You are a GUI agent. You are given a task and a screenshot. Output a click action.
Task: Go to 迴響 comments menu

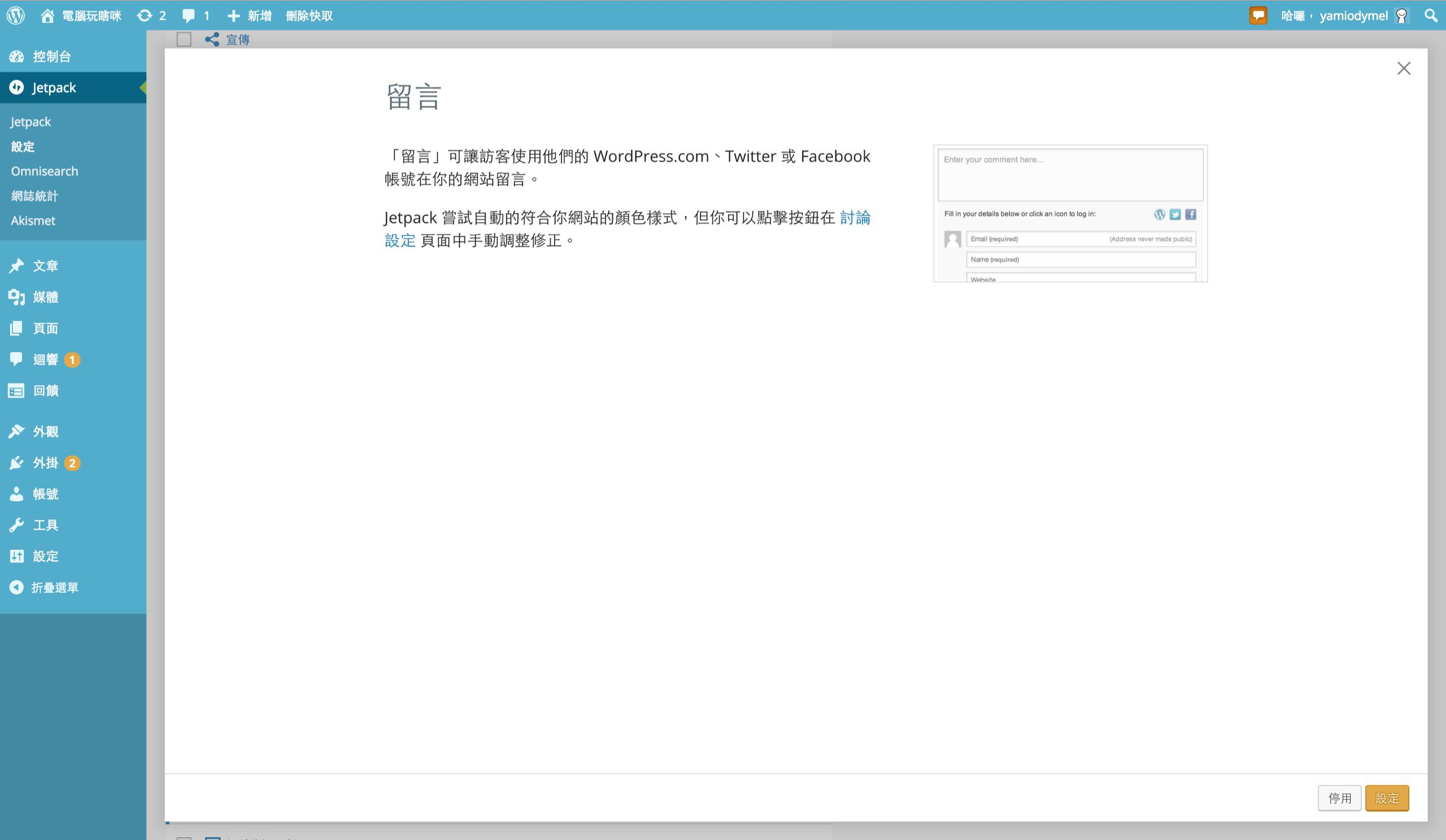coord(45,359)
